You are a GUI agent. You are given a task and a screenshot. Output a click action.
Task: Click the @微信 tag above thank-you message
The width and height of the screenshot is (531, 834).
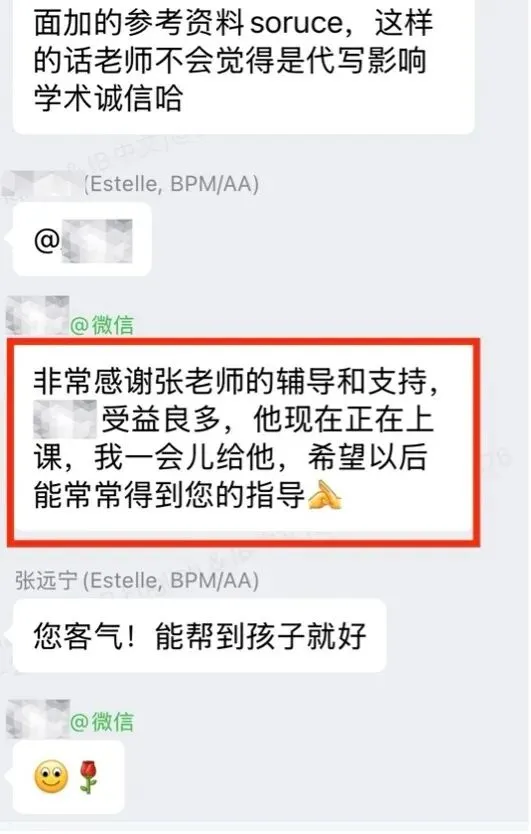pos(102,324)
